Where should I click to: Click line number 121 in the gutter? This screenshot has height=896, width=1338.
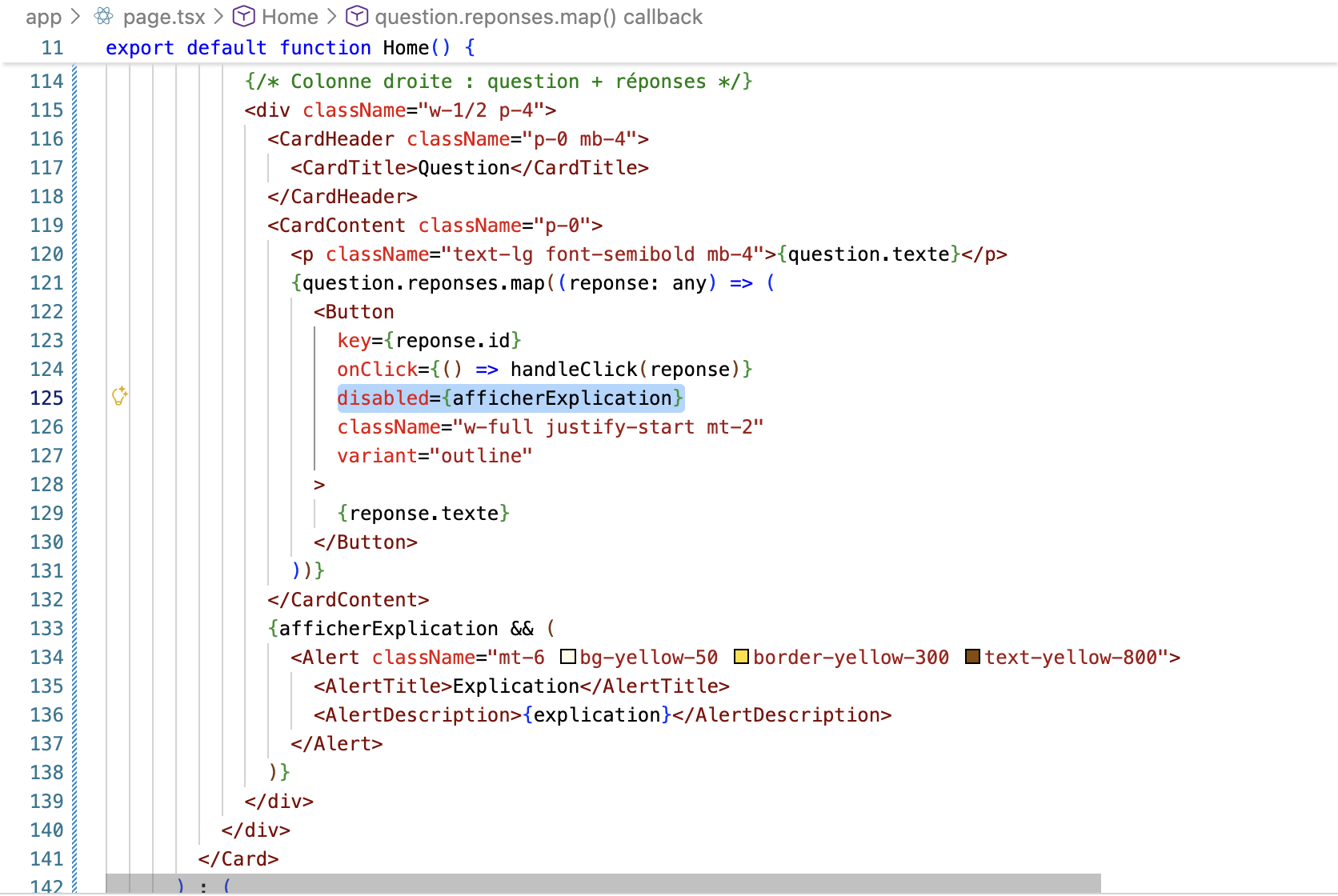(46, 283)
